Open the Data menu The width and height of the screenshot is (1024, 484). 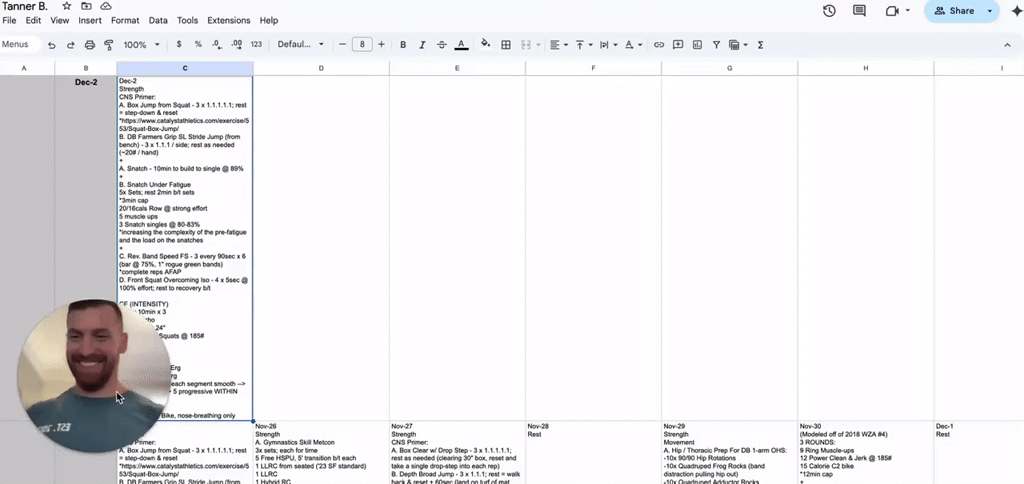[x=158, y=20]
